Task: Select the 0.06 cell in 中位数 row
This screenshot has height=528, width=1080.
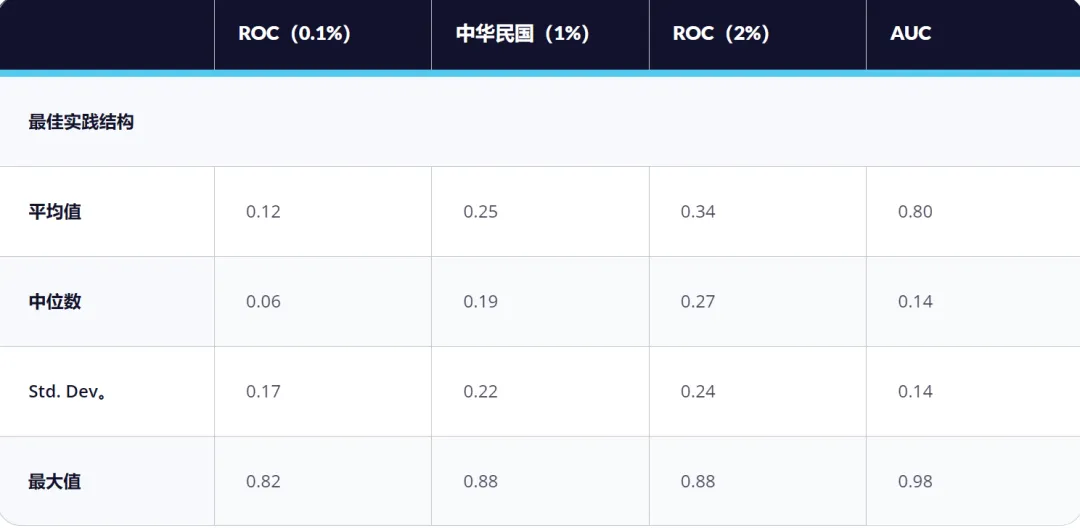Action: (322, 302)
